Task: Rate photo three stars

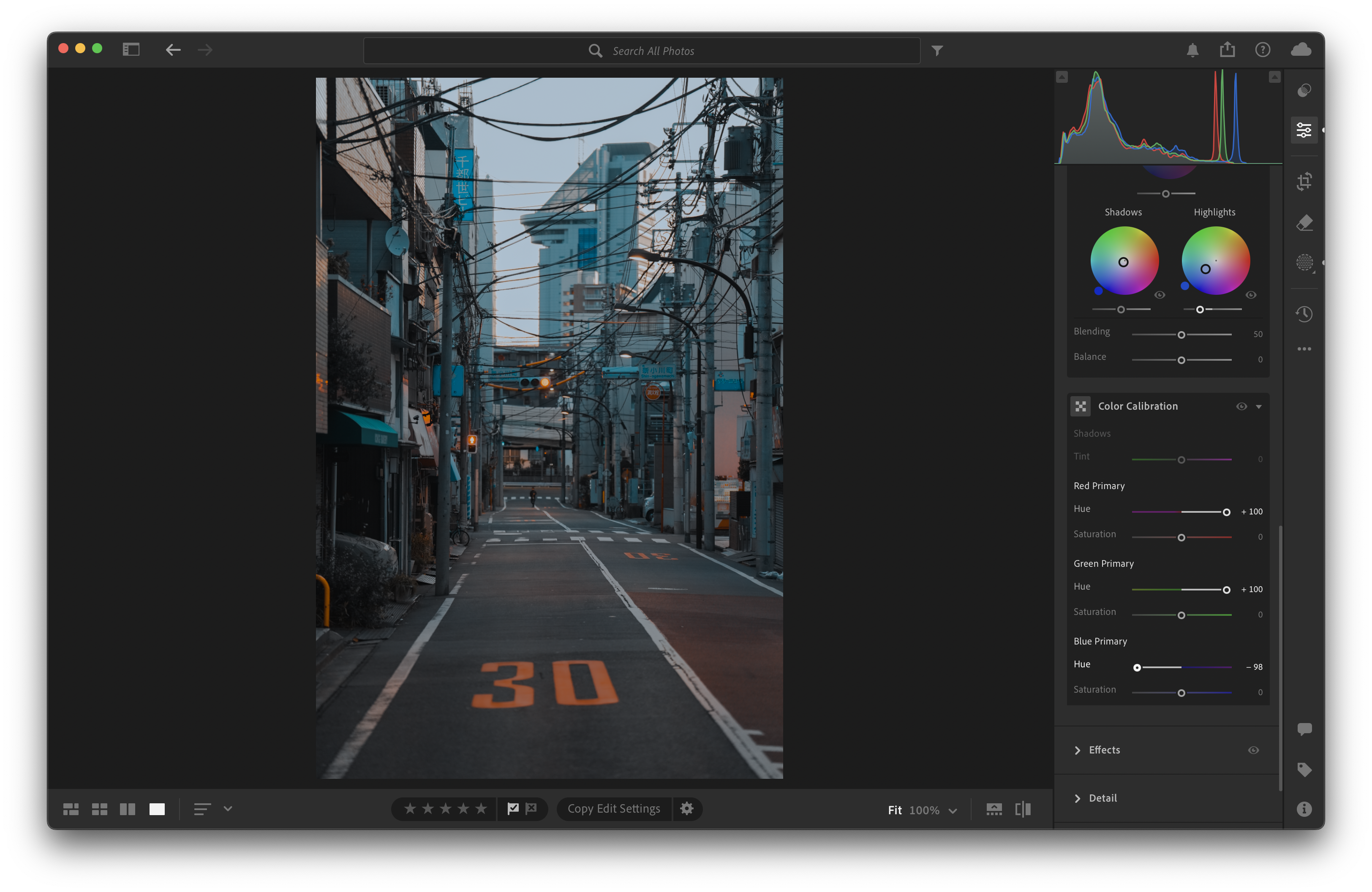Action: [x=446, y=808]
